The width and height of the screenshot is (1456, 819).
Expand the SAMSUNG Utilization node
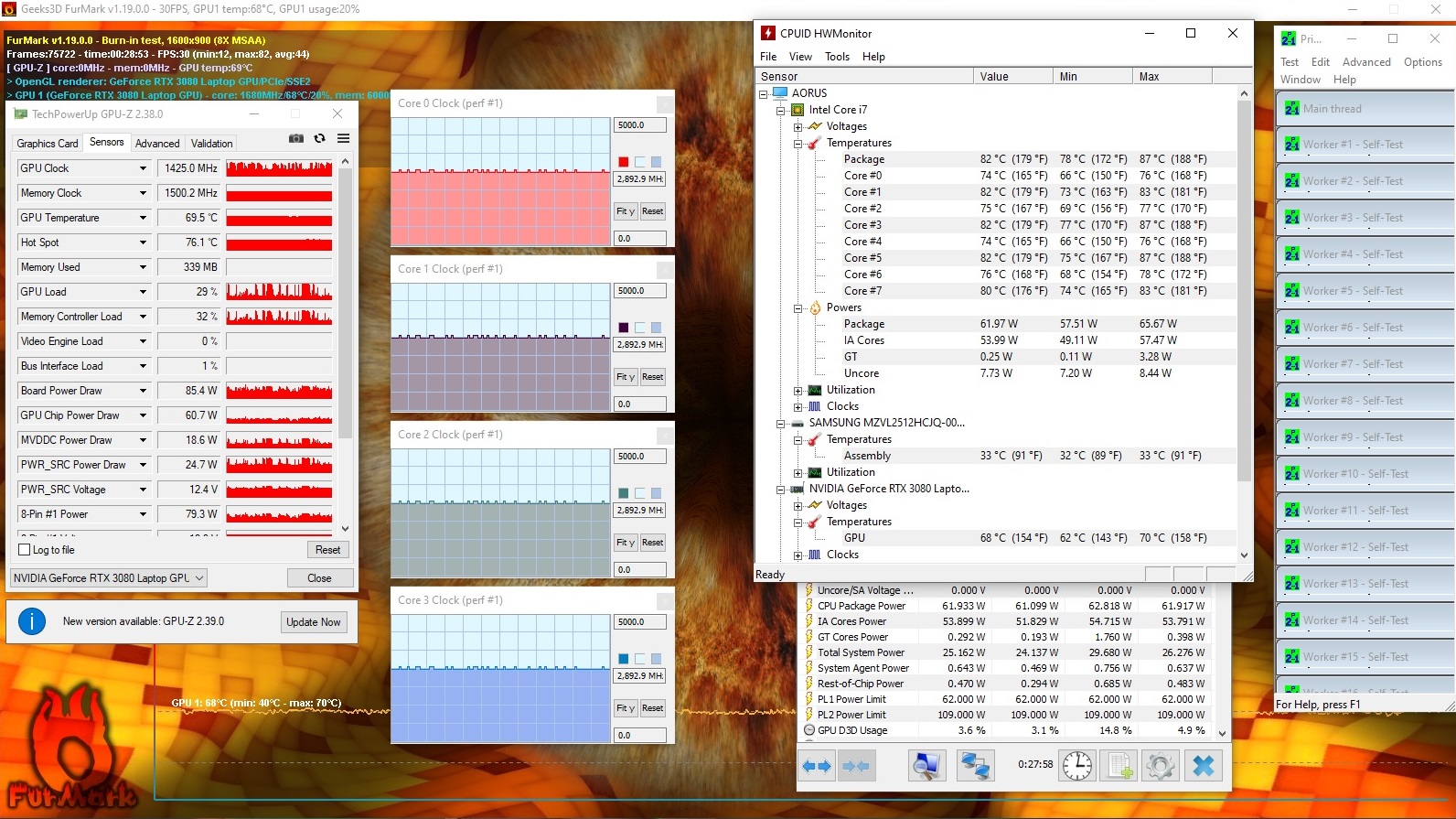click(x=798, y=473)
